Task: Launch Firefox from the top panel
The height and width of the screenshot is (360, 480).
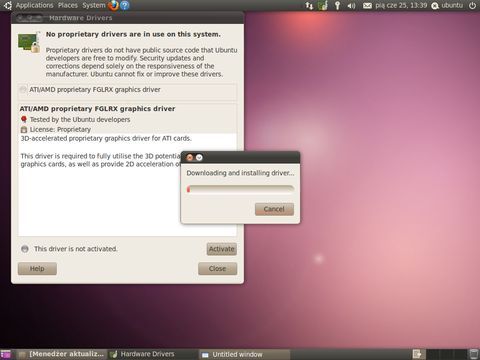Action: point(113,5)
